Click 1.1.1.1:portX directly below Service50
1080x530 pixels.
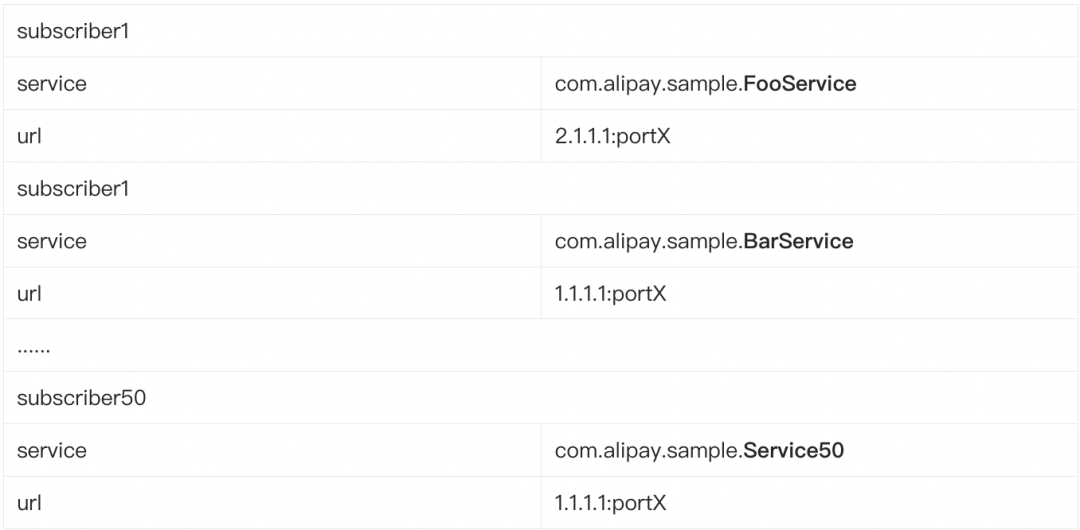[x=610, y=503]
